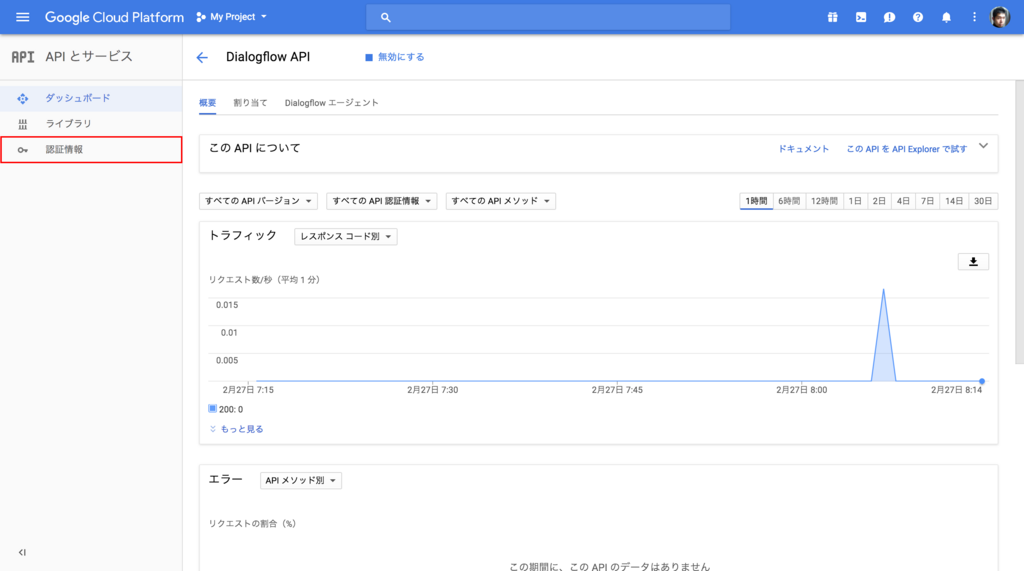Select 6時間 time range
The image size is (1024, 571).
[789, 201]
